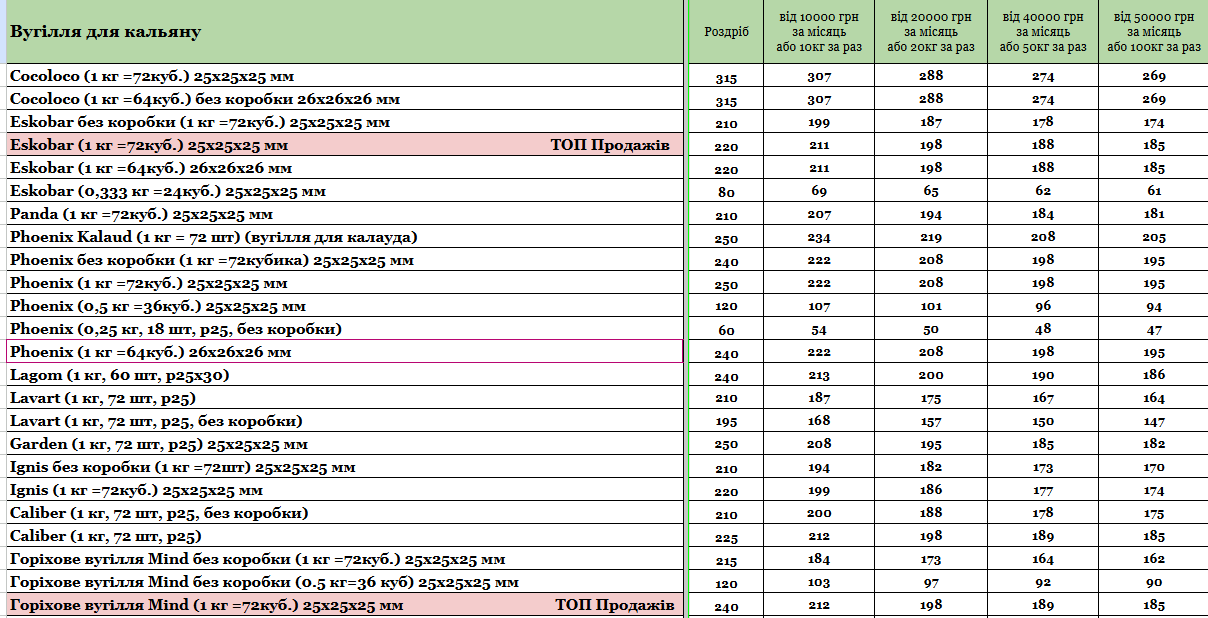Click value 101 in Phoenix 0,5 кг row

(931, 307)
